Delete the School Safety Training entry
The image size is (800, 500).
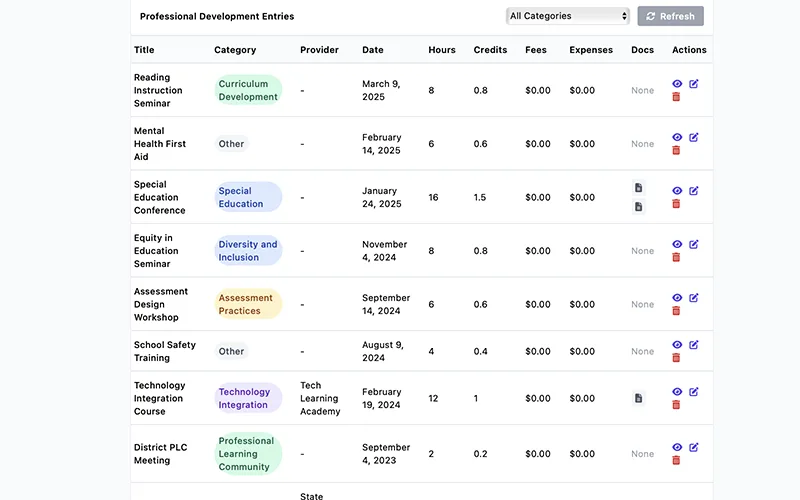(676, 358)
